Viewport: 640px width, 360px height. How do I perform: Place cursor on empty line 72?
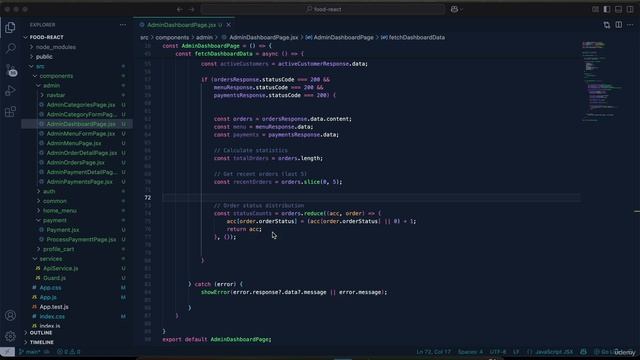(371, 198)
